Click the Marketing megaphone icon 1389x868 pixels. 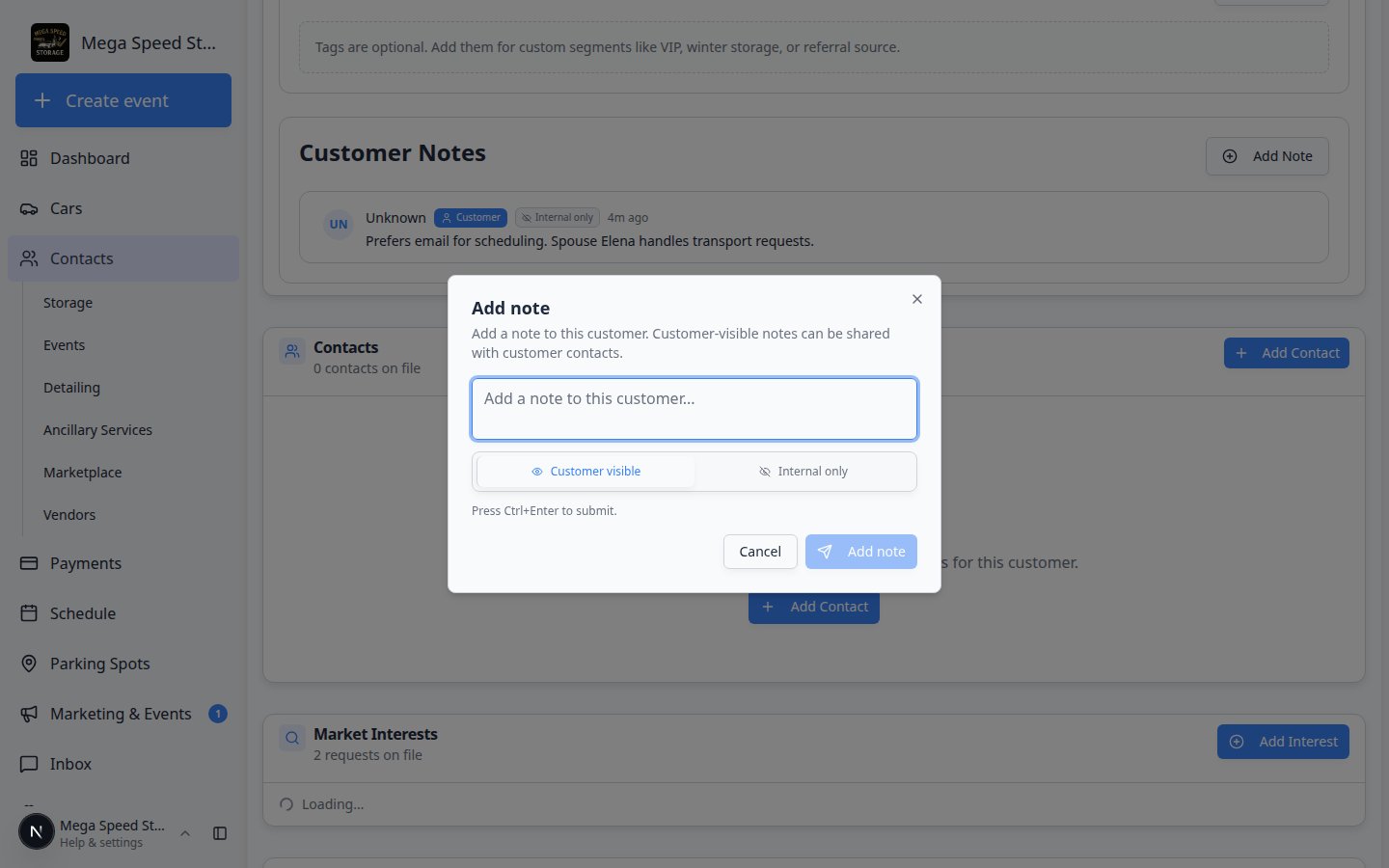click(29, 714)
